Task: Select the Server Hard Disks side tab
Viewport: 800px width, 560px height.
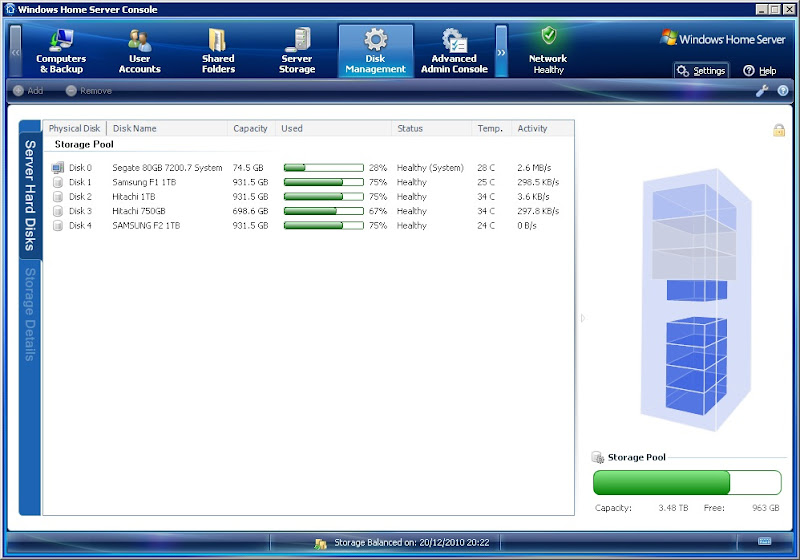Action: 30,195
